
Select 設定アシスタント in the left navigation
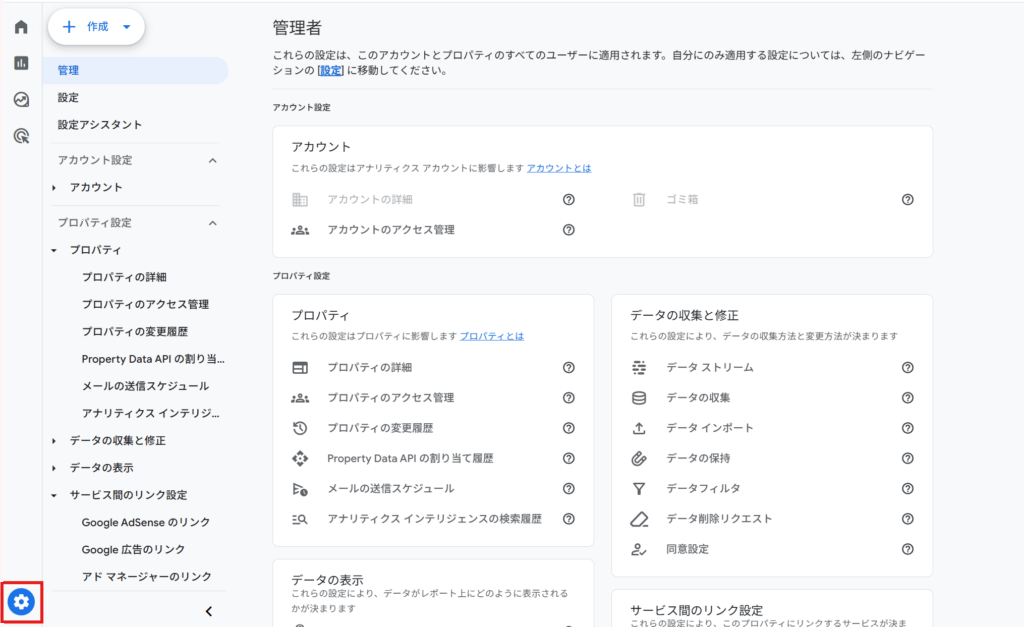tap(99, 125)
